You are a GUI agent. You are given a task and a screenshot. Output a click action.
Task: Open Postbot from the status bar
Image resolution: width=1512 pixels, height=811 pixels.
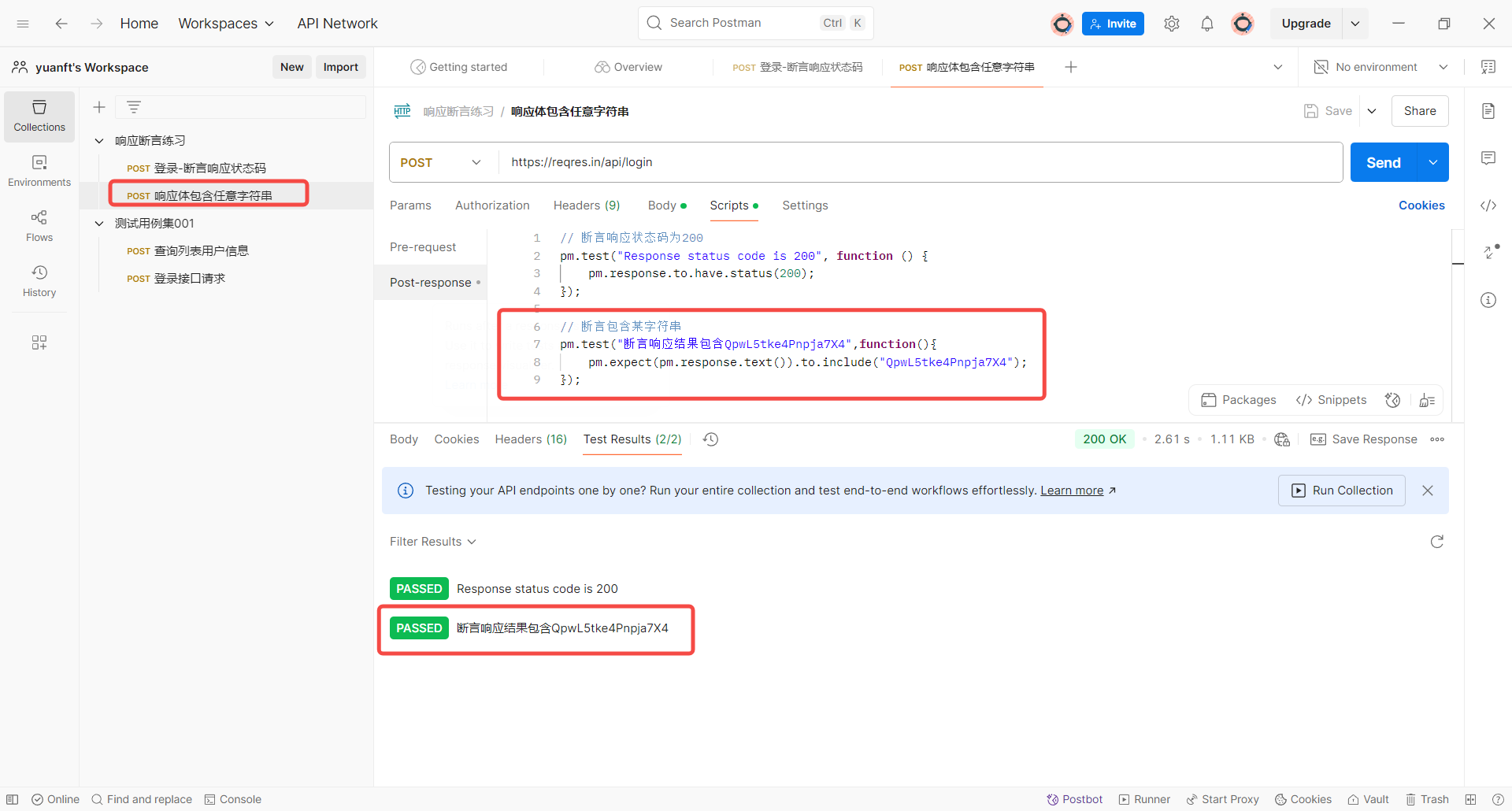(1074, 799)
